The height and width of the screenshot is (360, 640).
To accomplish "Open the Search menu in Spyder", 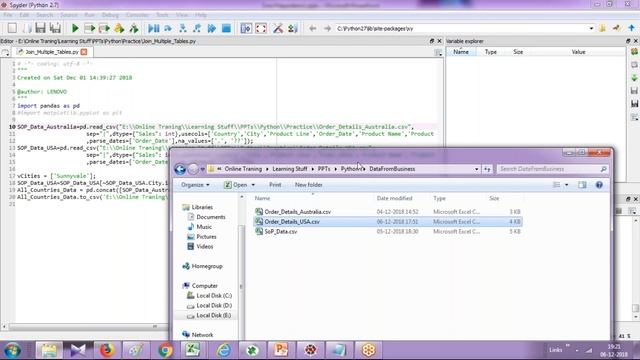I will pos(44,15).
